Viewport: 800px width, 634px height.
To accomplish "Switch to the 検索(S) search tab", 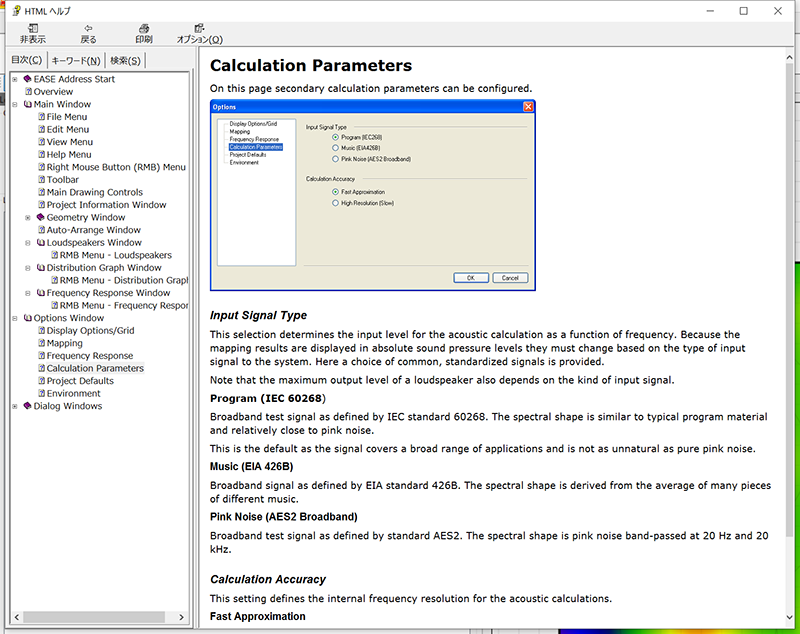I will 125,61.
